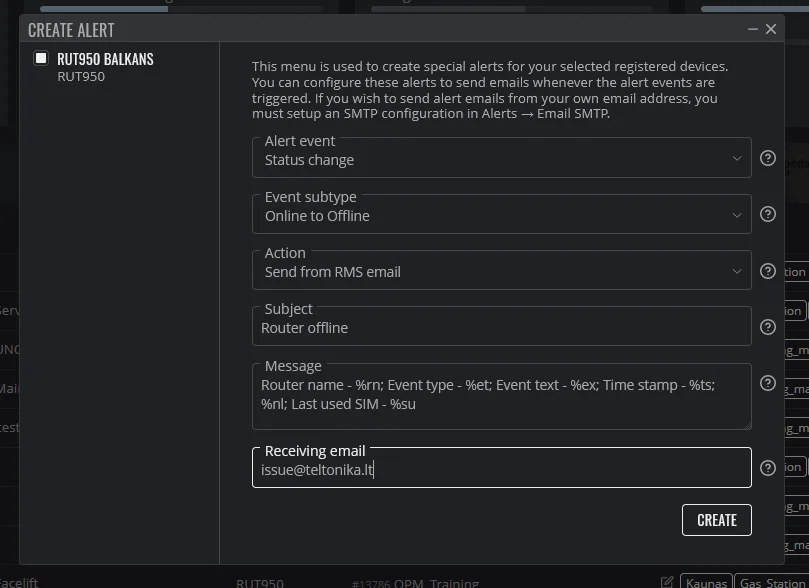
Task: Click edit pencil icon near Kaunas tag
Action: click(667, 582)
